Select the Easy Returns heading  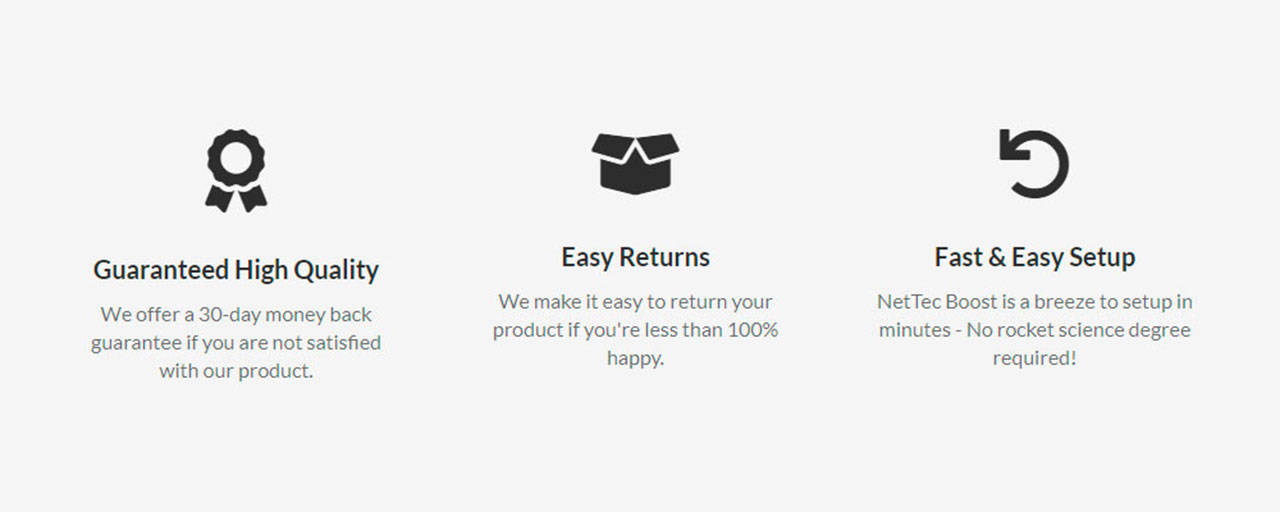coord(635,257)
